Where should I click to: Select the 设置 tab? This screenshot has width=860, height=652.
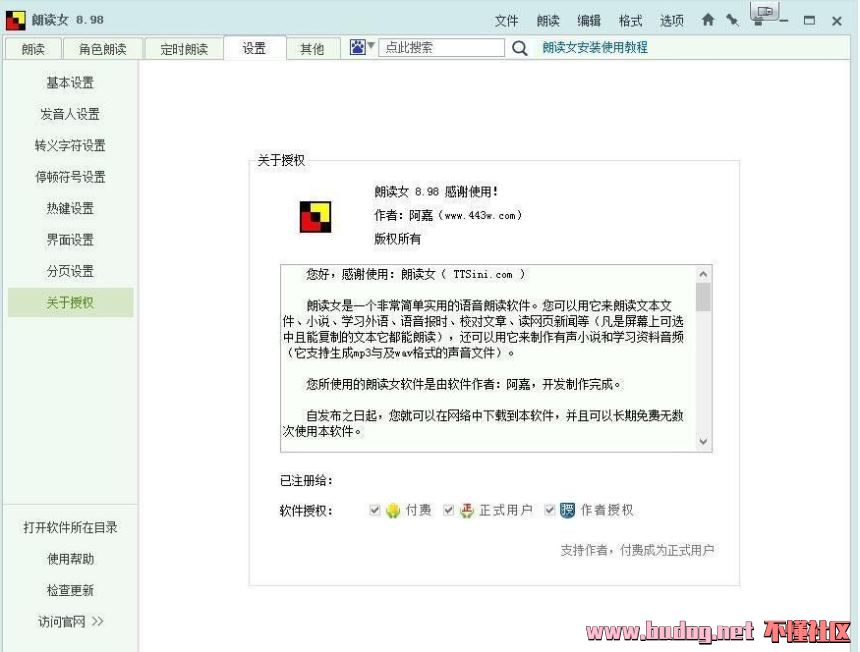pos(254,48)
